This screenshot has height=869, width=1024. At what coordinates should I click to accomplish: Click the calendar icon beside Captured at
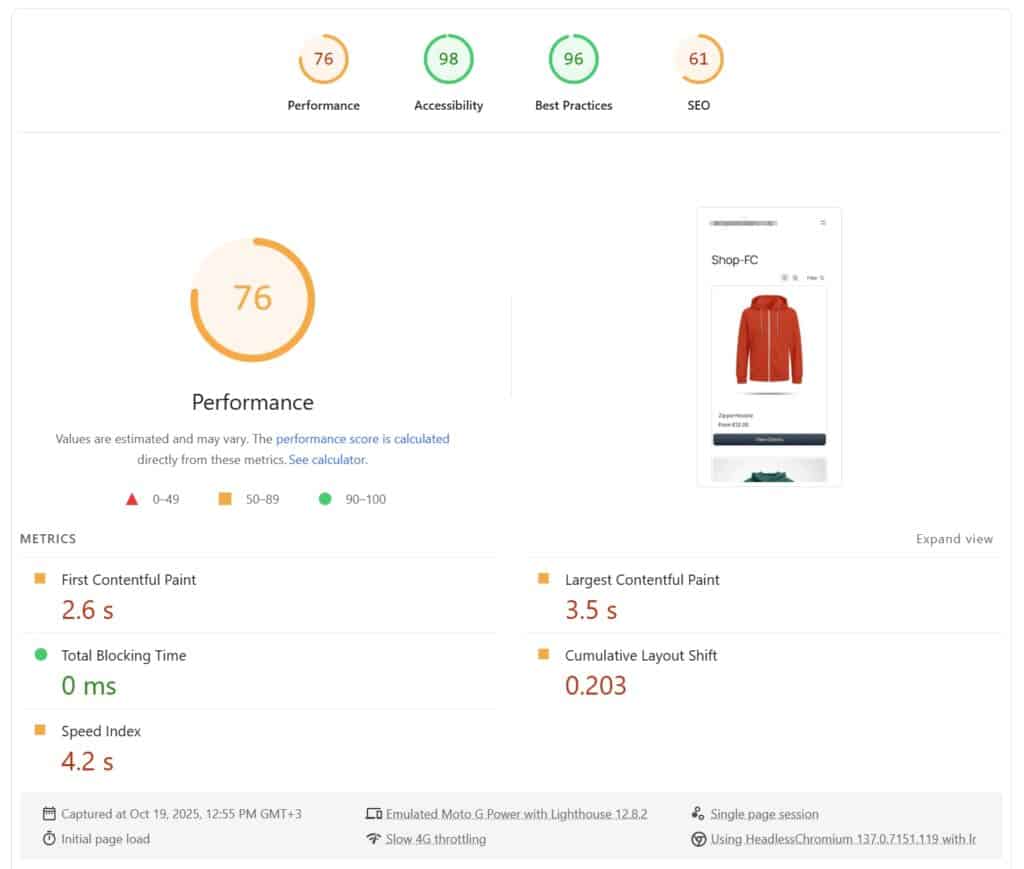pos(49,814)
